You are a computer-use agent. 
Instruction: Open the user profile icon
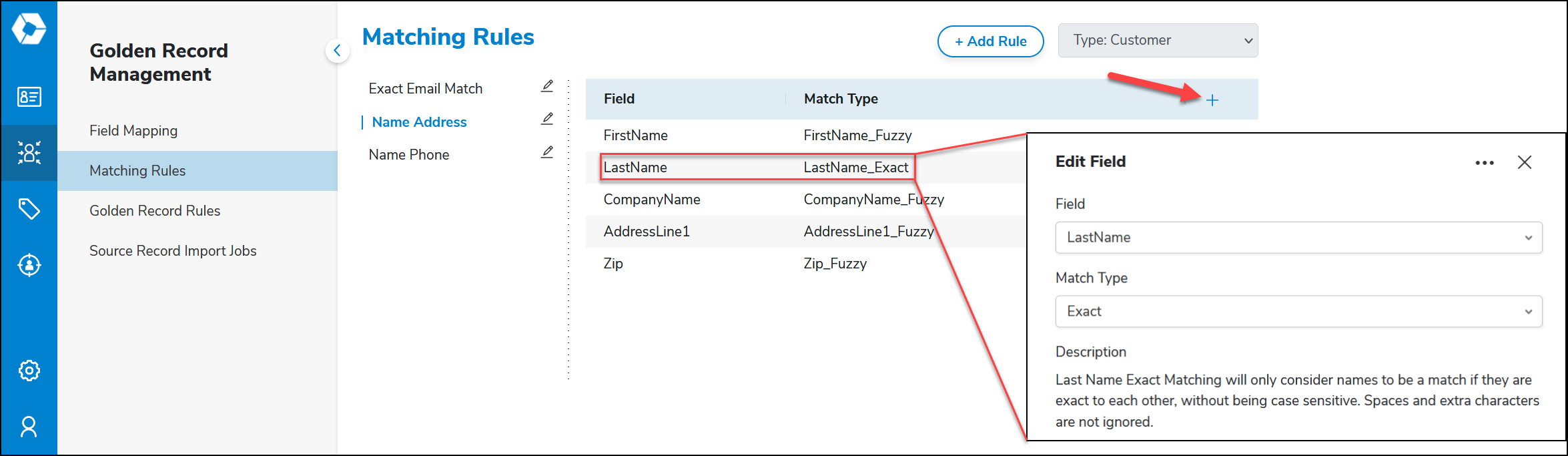click(29, 426)
